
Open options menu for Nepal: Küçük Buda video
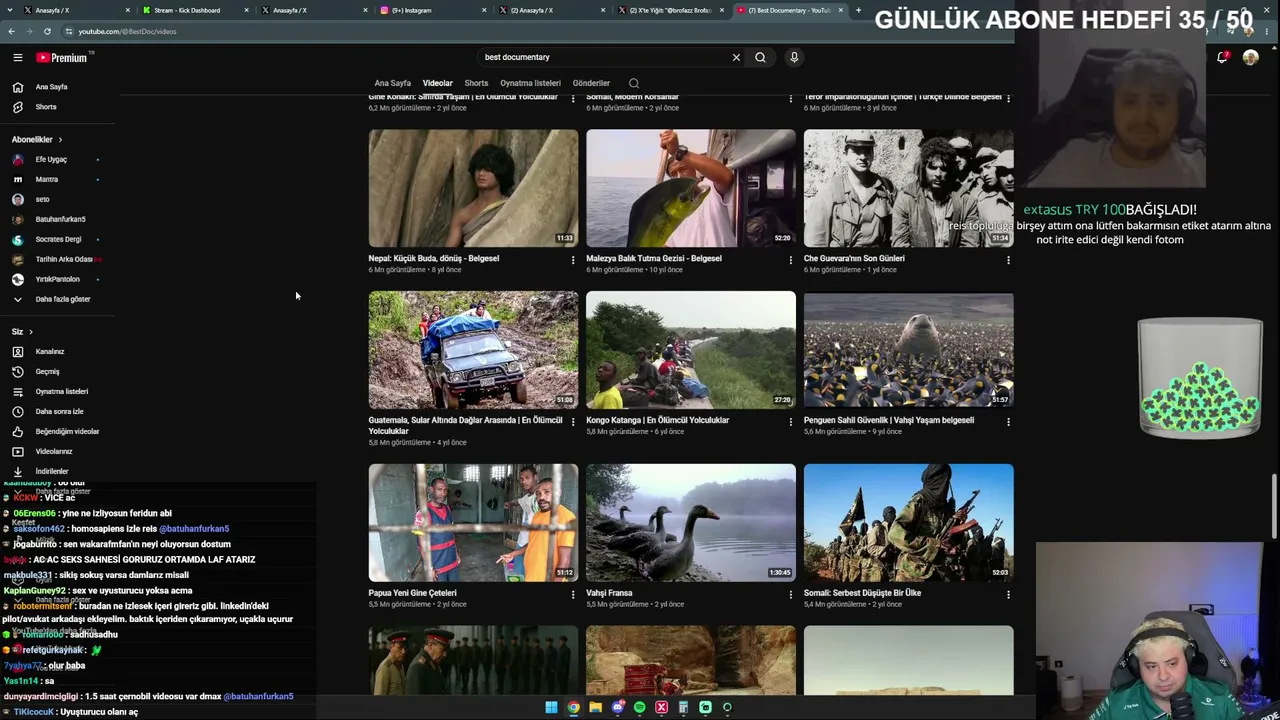[573, 260]
